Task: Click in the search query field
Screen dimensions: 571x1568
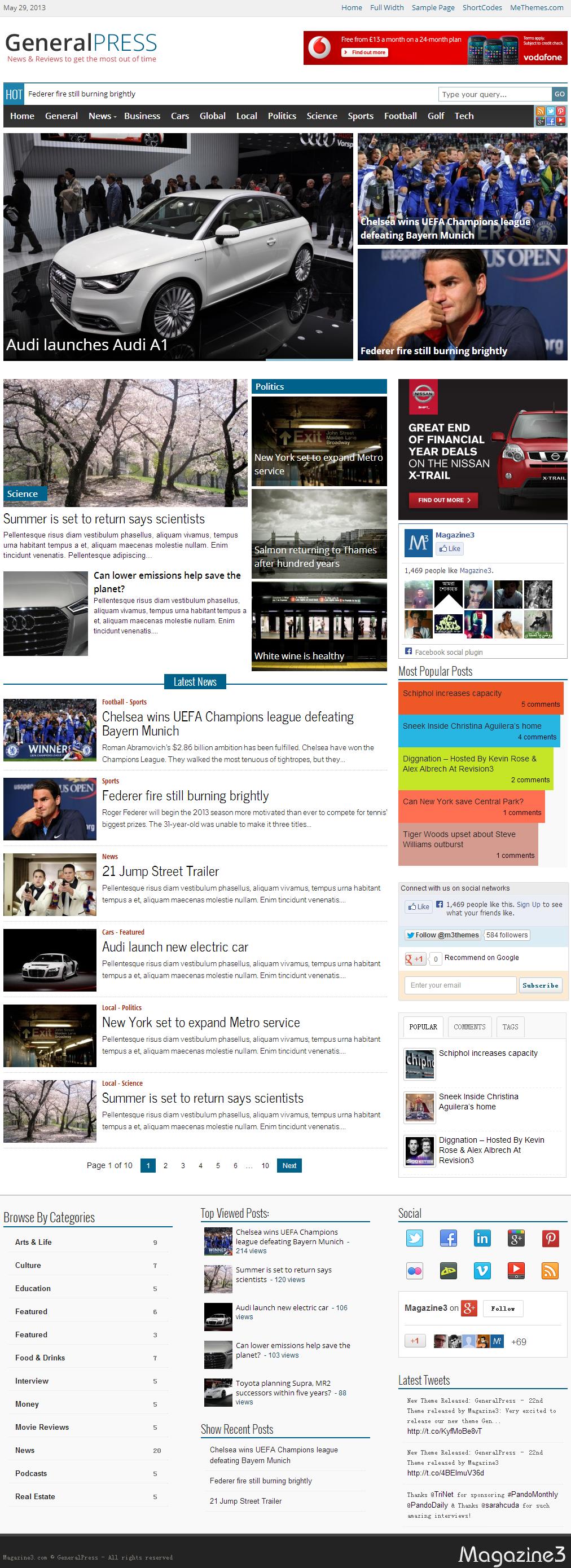Action: tap(495, 94)
